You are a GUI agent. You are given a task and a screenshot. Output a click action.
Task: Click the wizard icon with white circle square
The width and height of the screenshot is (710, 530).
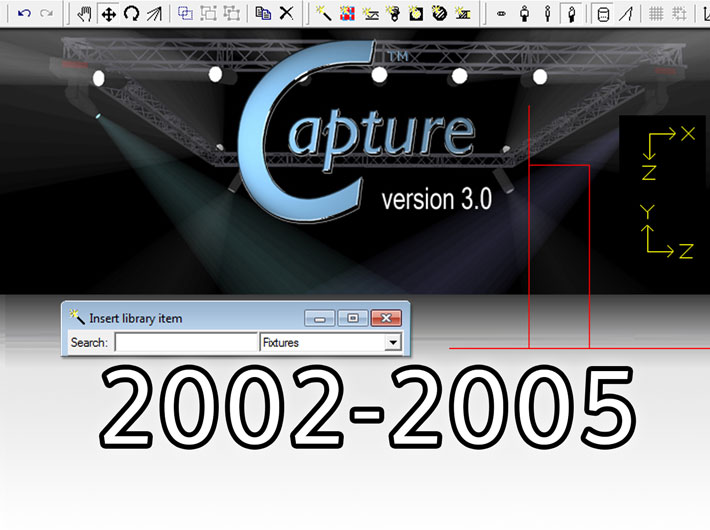click(x=416, y=14)
